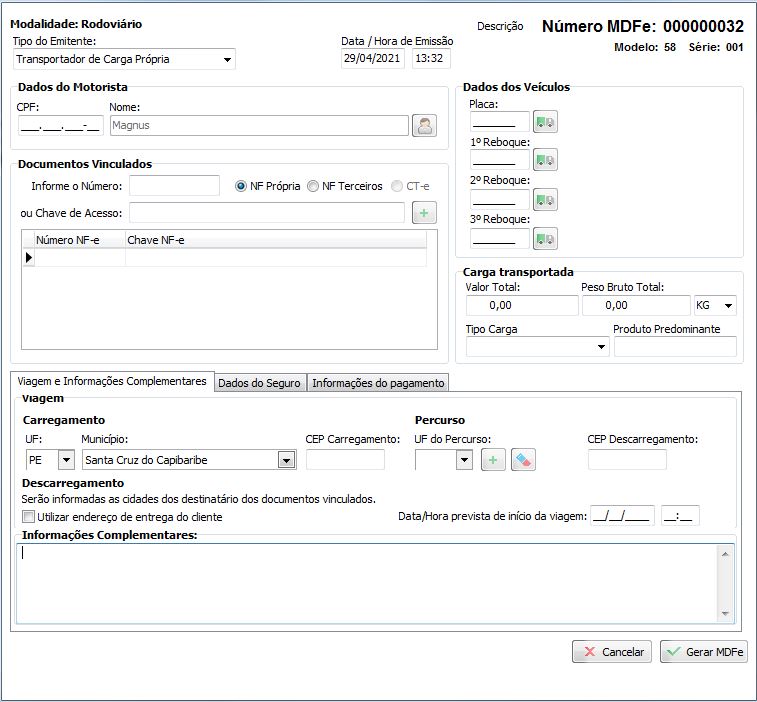Screen dimensions: 757x702
Task: Click the Cancelar button
Action: (612, 652)
